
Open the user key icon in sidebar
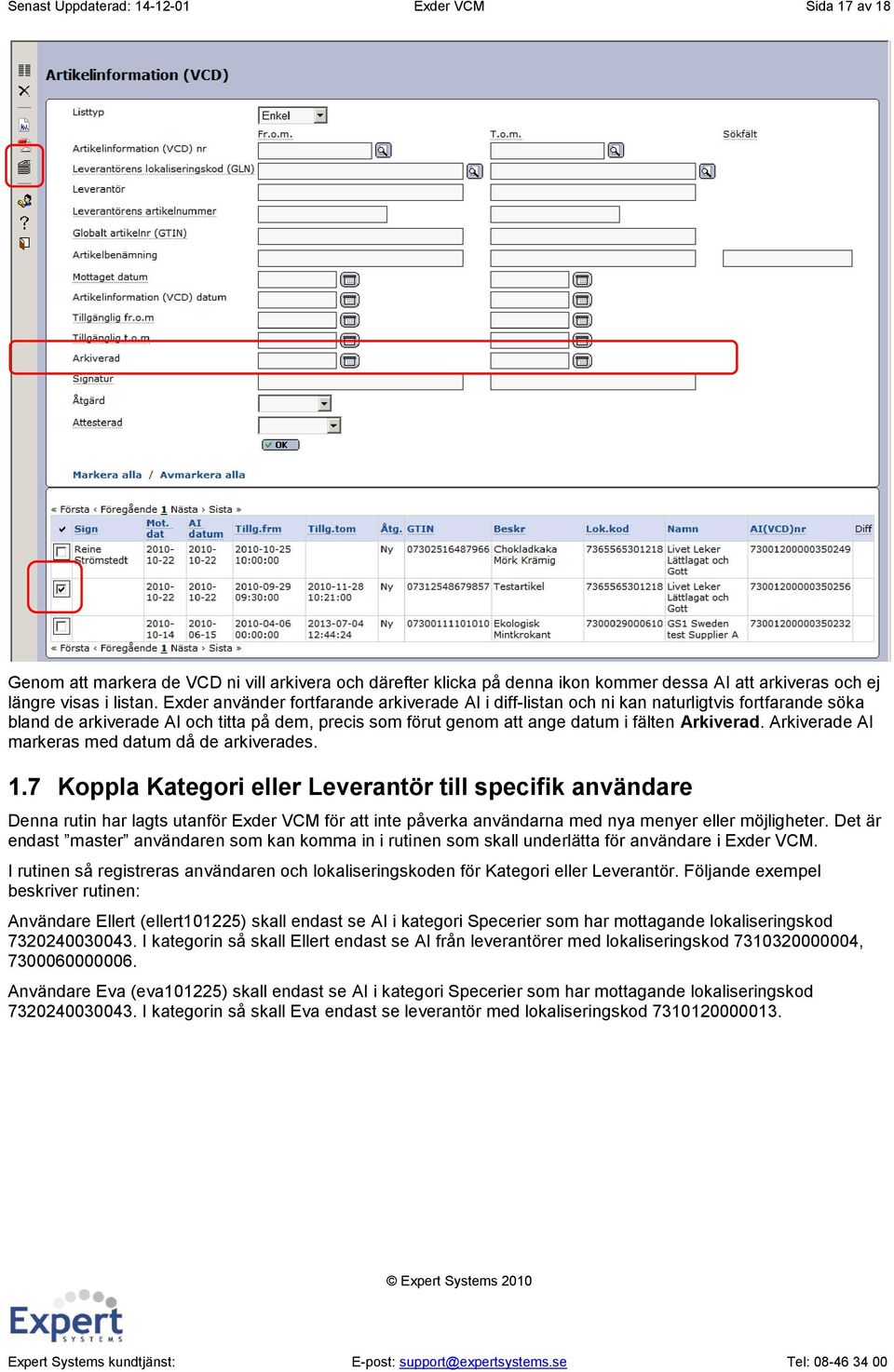[x=24, y=200]
